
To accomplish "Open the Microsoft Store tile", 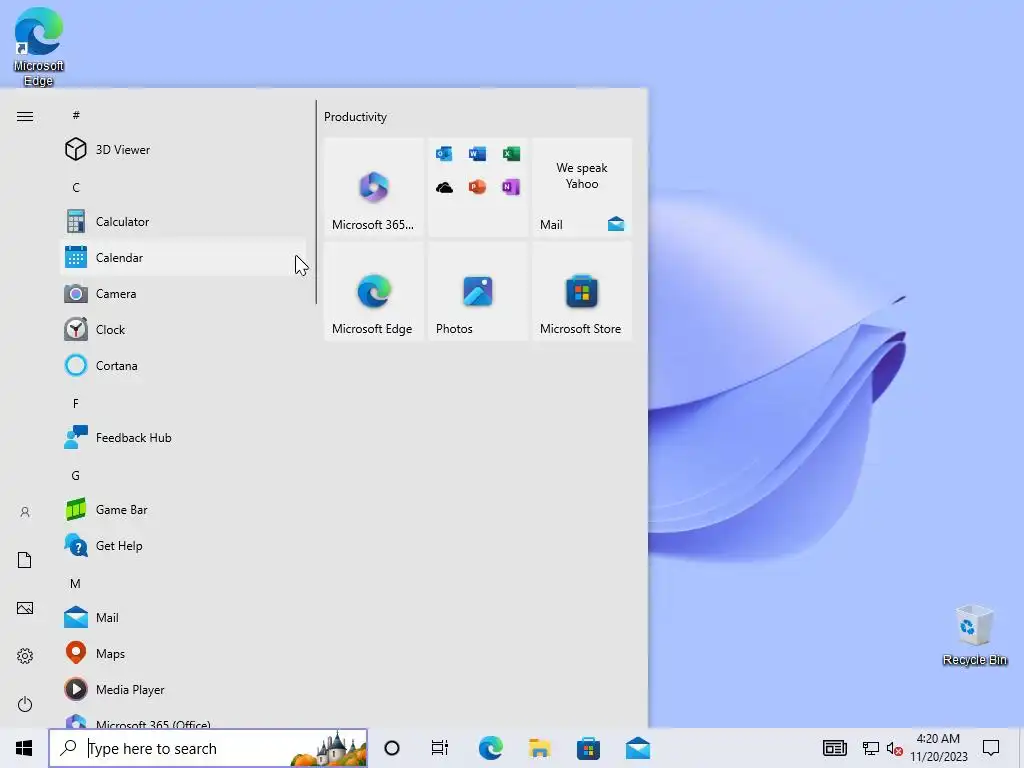I will pyautogui.click(x=582, y=291).
